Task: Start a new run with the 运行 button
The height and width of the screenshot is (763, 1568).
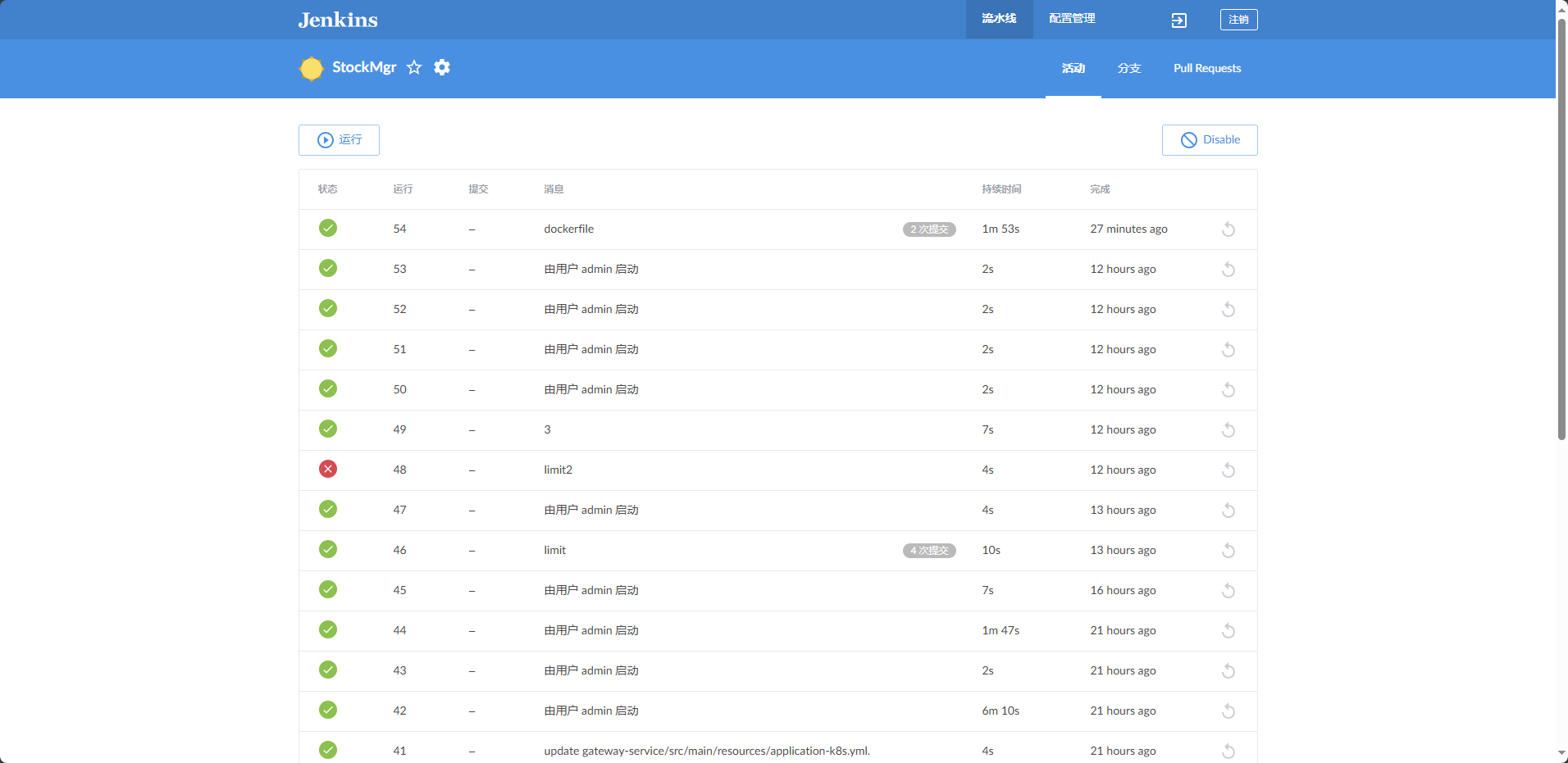Action: (339, 139)
